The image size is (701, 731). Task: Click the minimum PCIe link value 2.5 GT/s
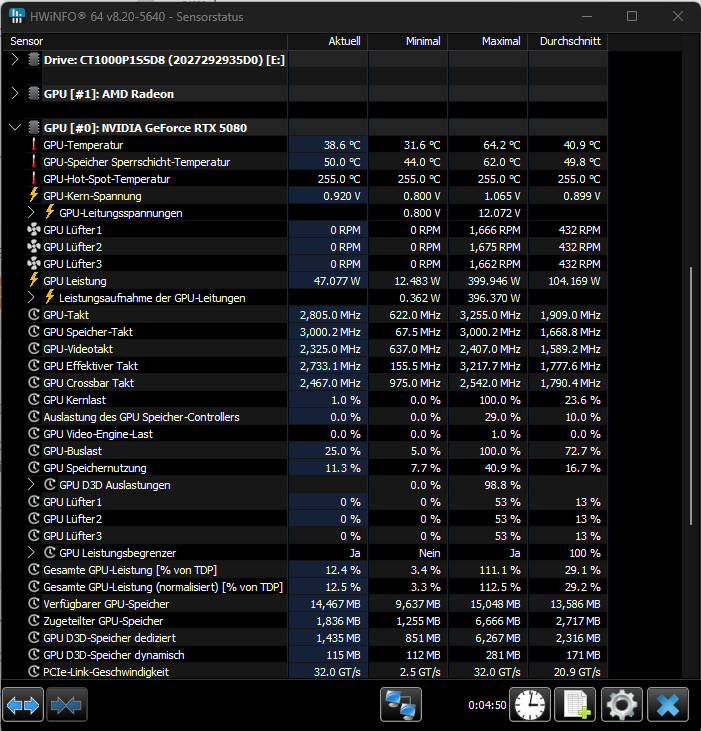click(x=420, y=672)
